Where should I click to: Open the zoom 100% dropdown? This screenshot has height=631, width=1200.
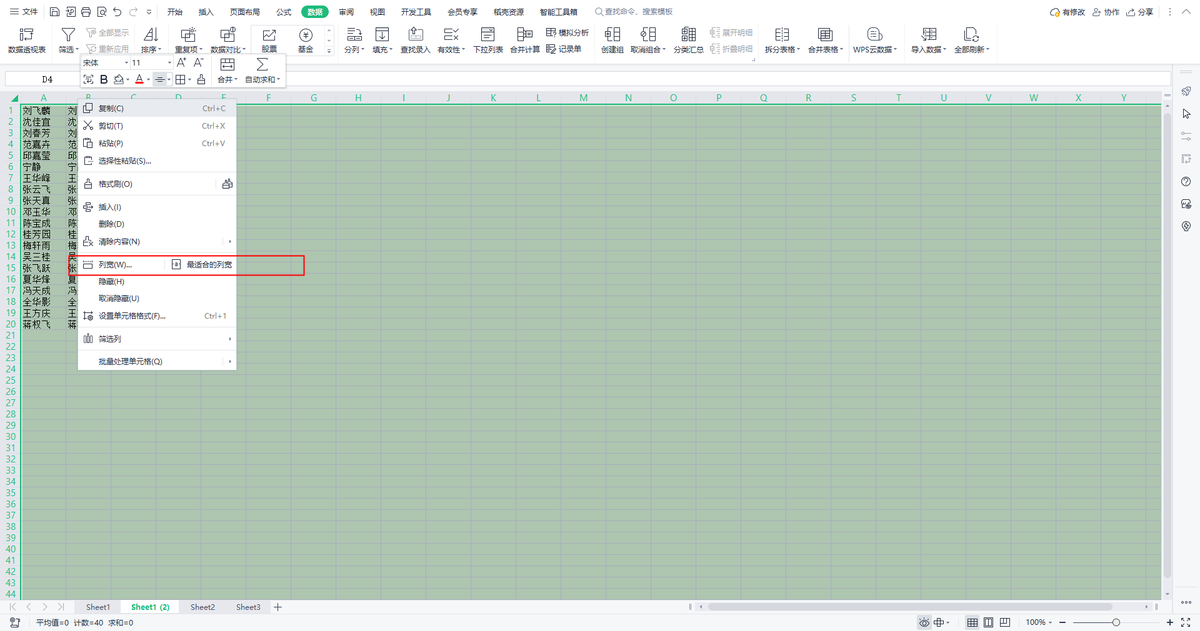click(x=1040, y=622)
